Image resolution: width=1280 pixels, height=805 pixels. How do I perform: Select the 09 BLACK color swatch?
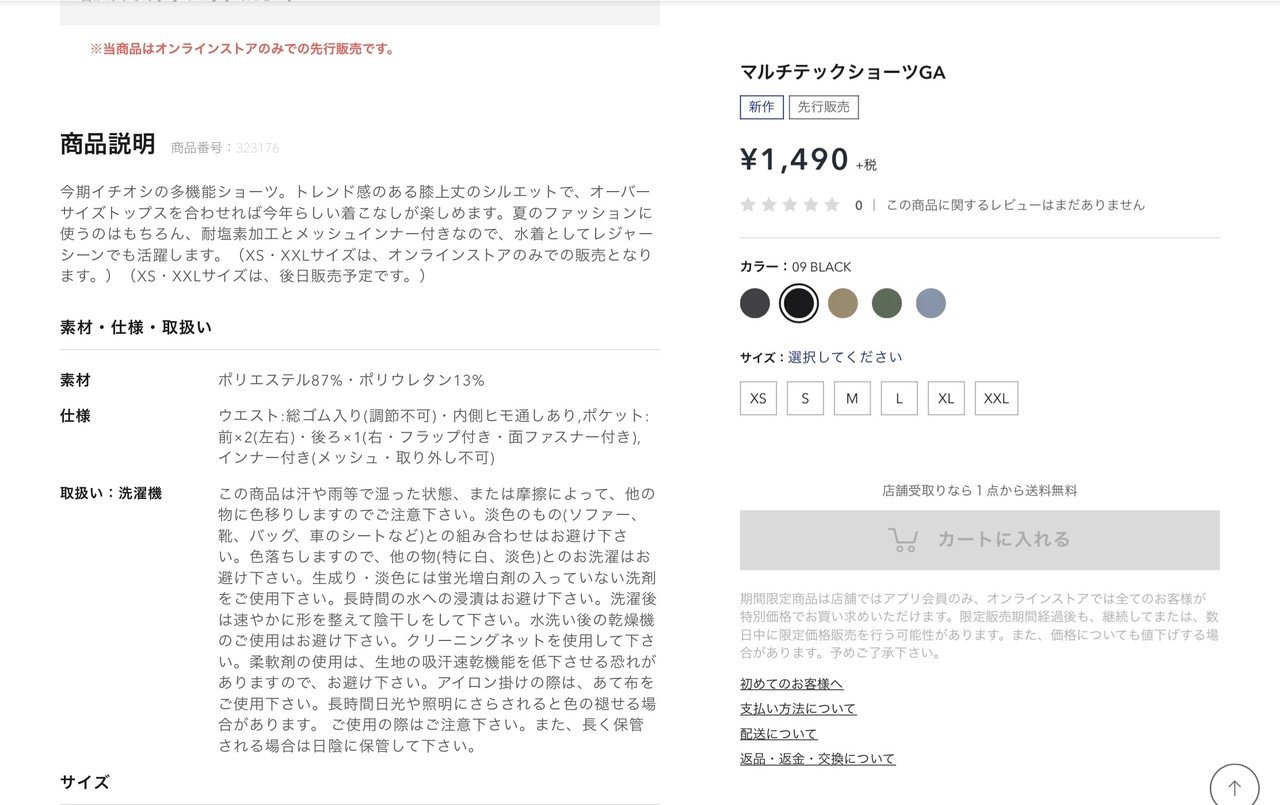click(798, 302)
